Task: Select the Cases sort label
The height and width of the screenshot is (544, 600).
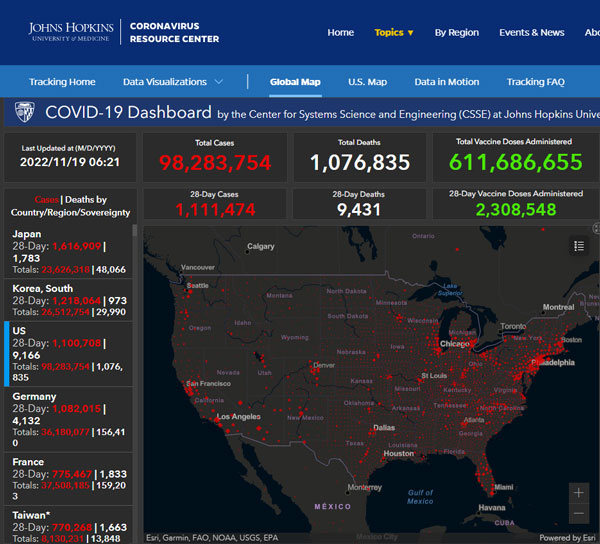Action: 46,200
